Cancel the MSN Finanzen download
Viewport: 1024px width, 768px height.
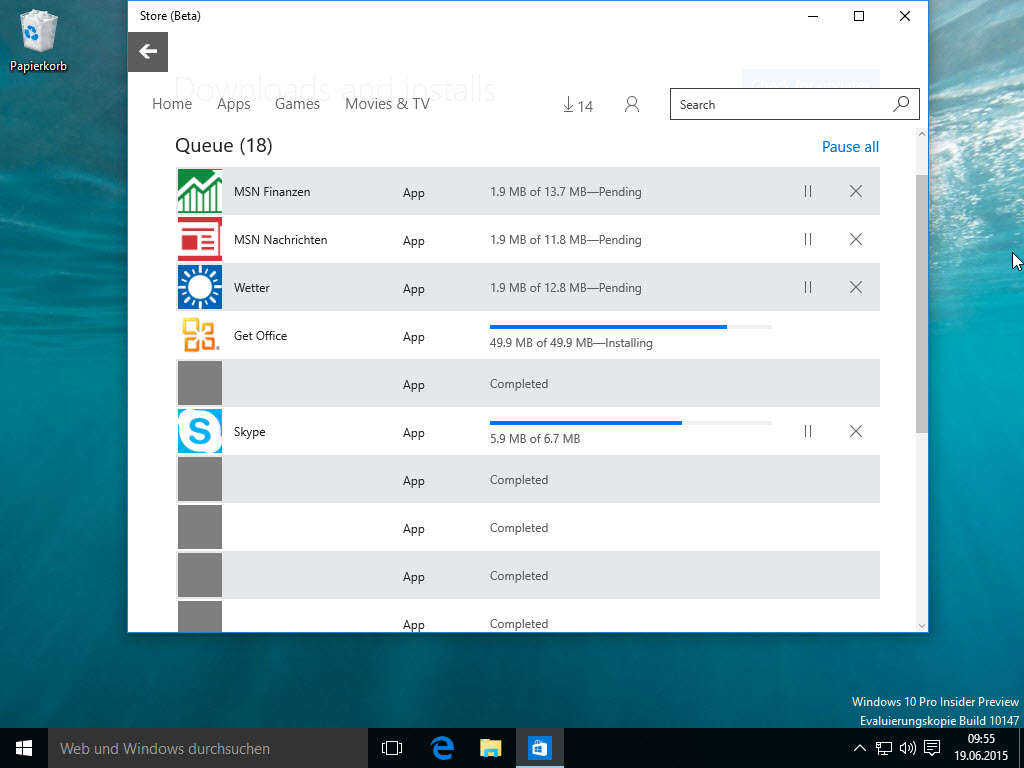pyautogui.click(x=856, y=191)
